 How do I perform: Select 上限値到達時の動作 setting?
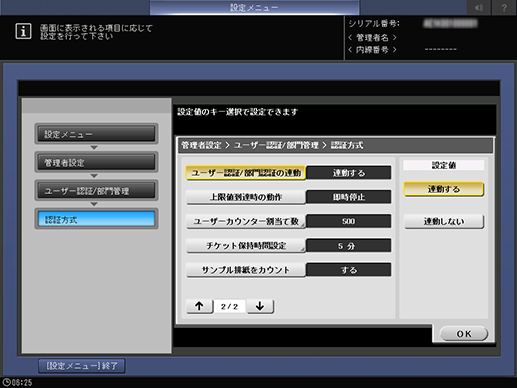[x=246, y=197]
